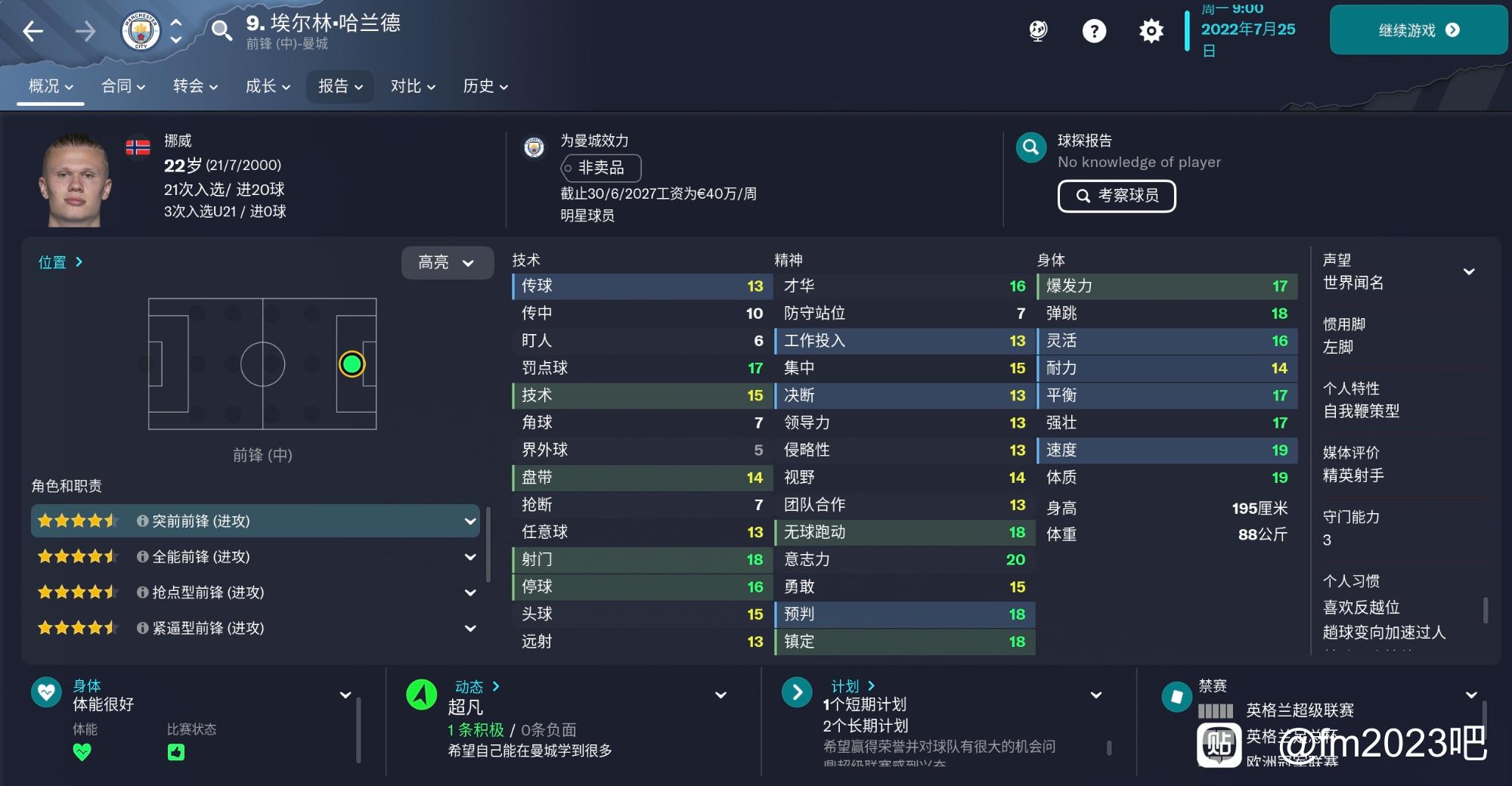Open the 合同 menu tab

[x=123, y=86]
